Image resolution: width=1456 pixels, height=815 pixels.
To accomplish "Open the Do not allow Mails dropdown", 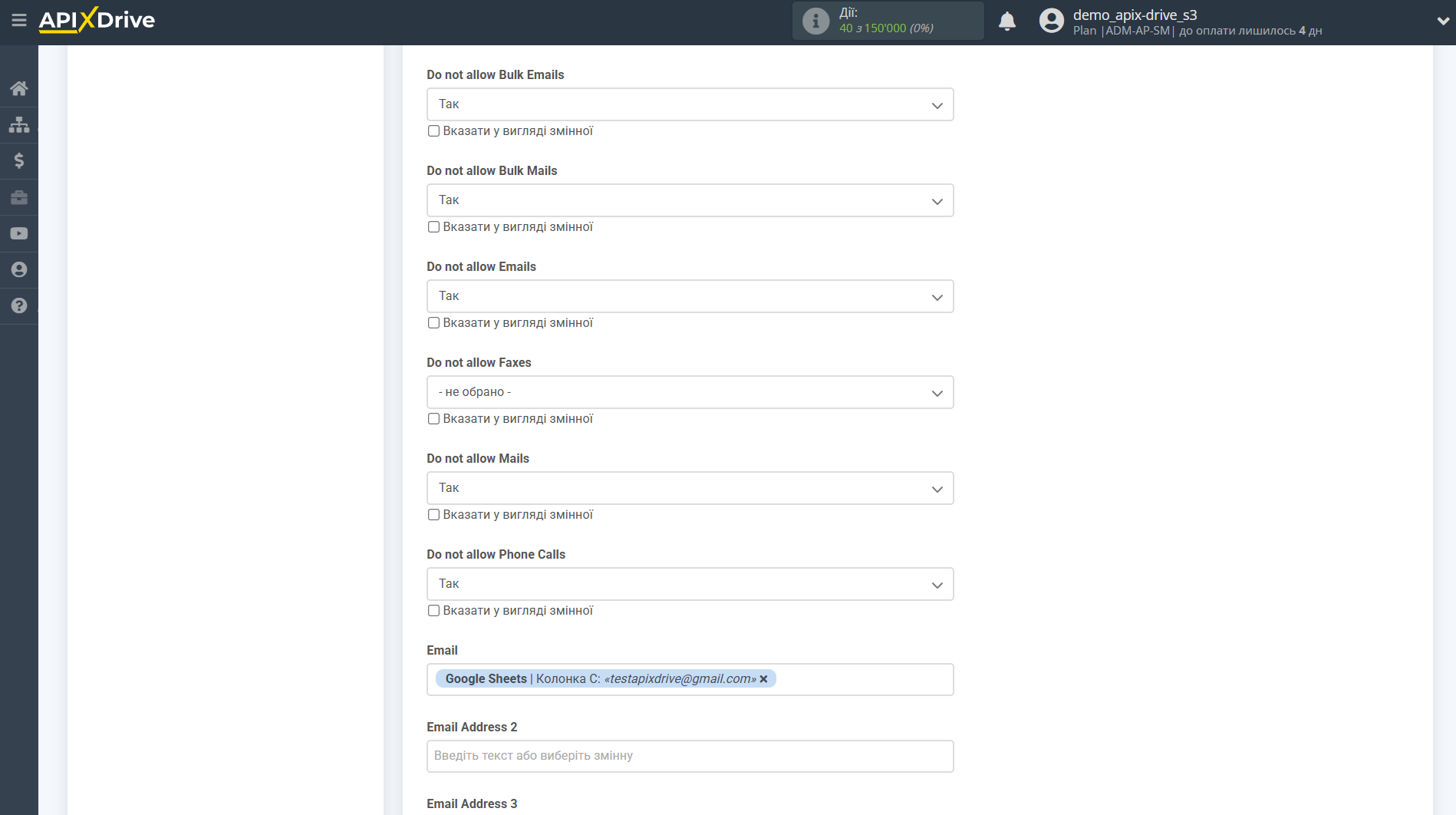I will tap(690, 488).
